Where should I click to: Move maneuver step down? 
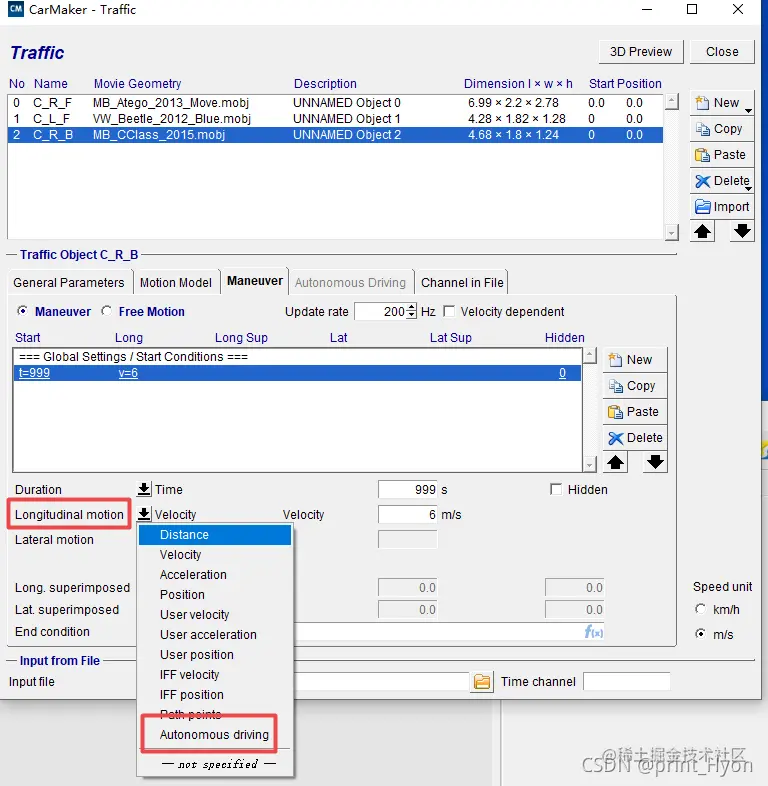[x=655, y=462]
